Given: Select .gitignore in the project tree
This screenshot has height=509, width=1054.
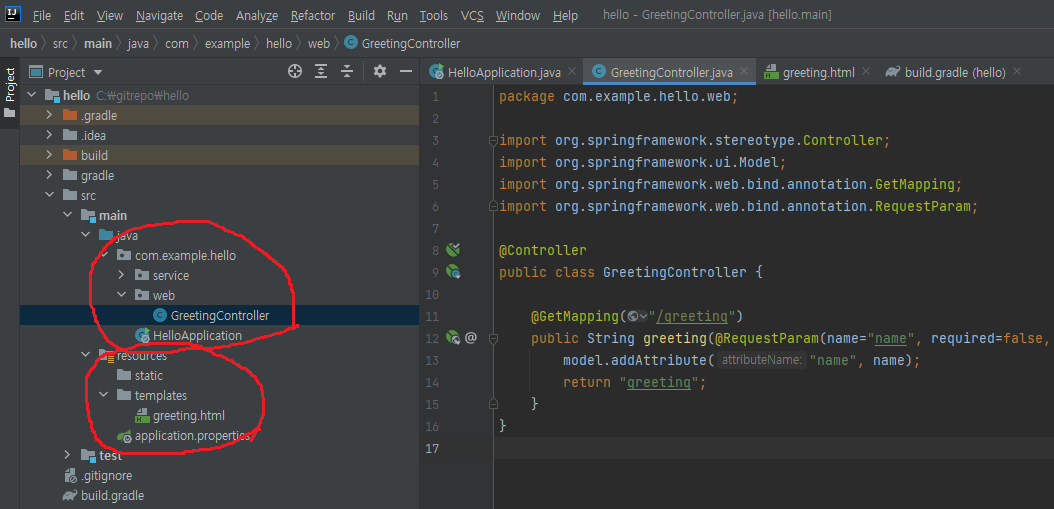Looking at the screenshot, I should click(106, 475).
